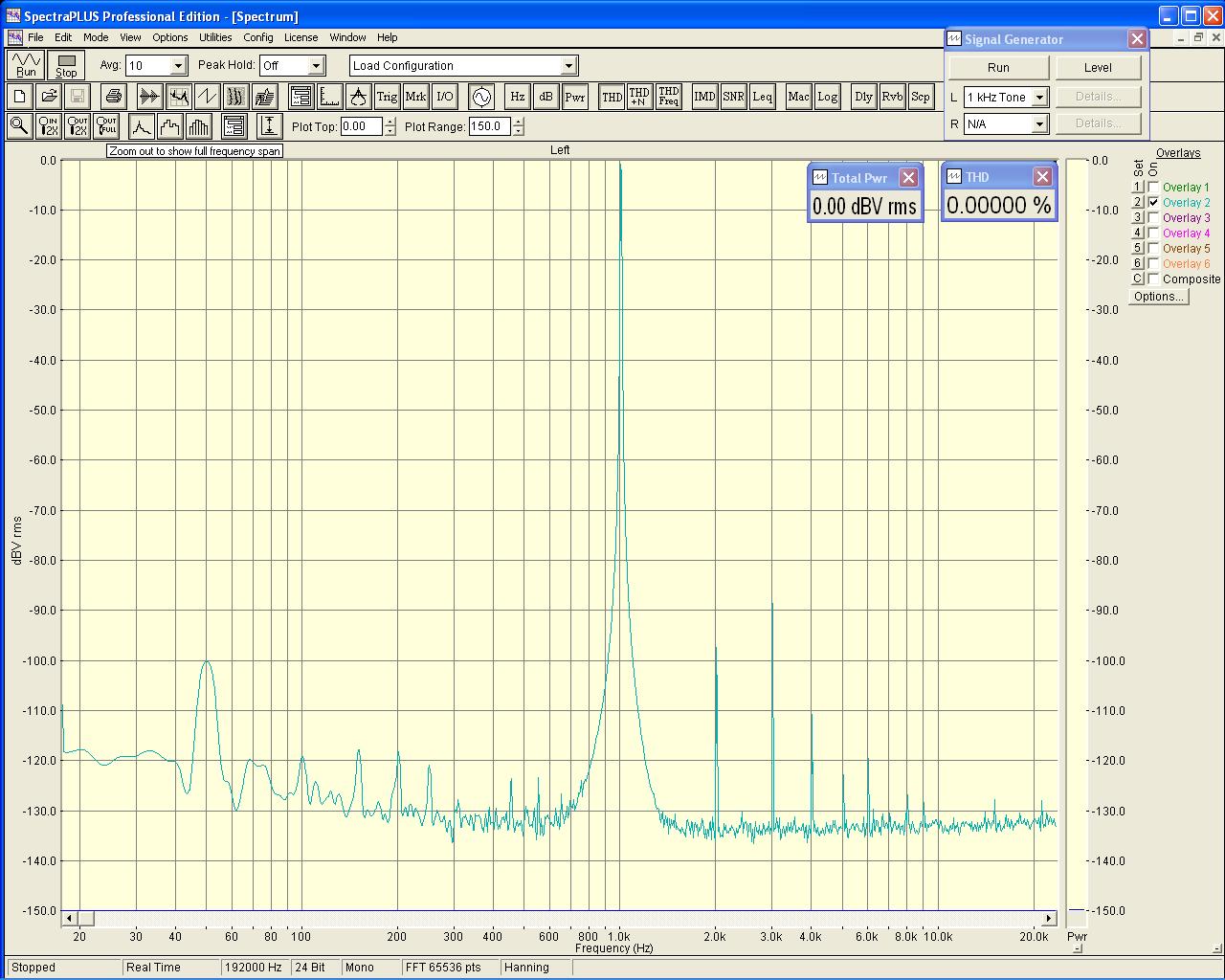Screen dimensions: 1225x980
Task: Select the bar graph plot style icon
Action: (x=199, y=126)
